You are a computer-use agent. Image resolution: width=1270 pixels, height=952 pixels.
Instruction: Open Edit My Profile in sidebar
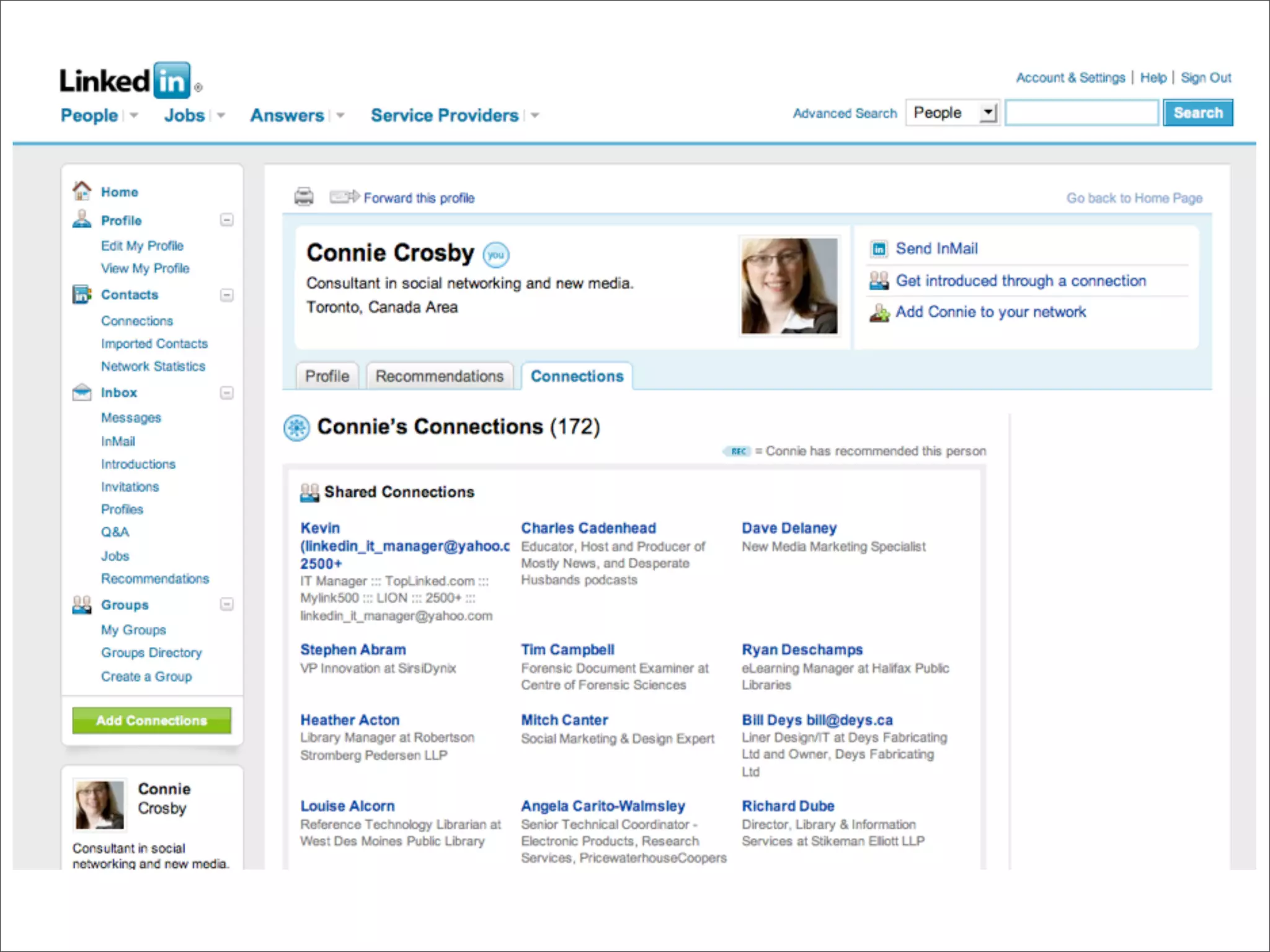pos(142,246)
